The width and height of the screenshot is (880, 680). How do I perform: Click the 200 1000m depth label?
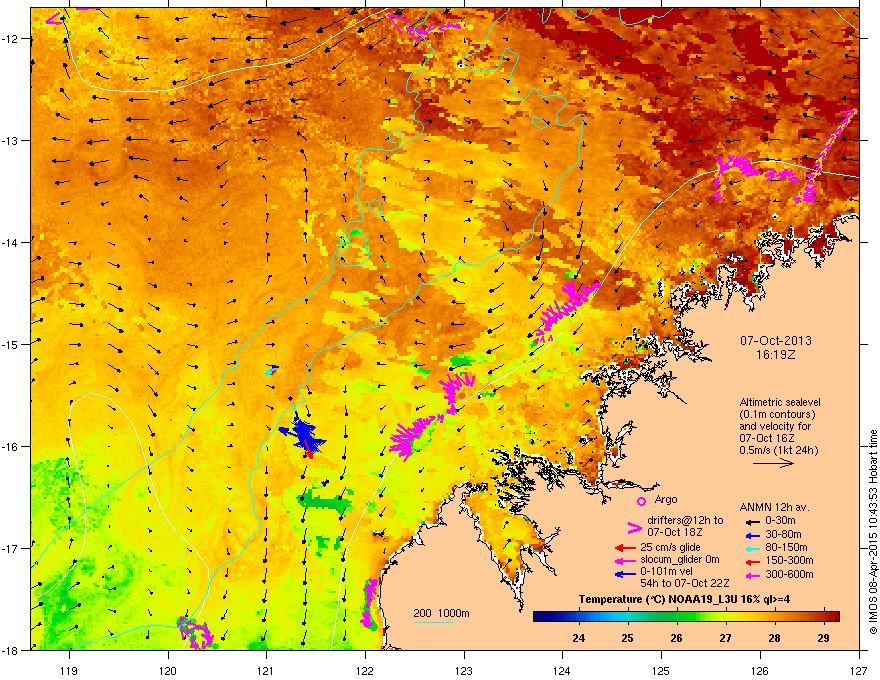[441, 613]
